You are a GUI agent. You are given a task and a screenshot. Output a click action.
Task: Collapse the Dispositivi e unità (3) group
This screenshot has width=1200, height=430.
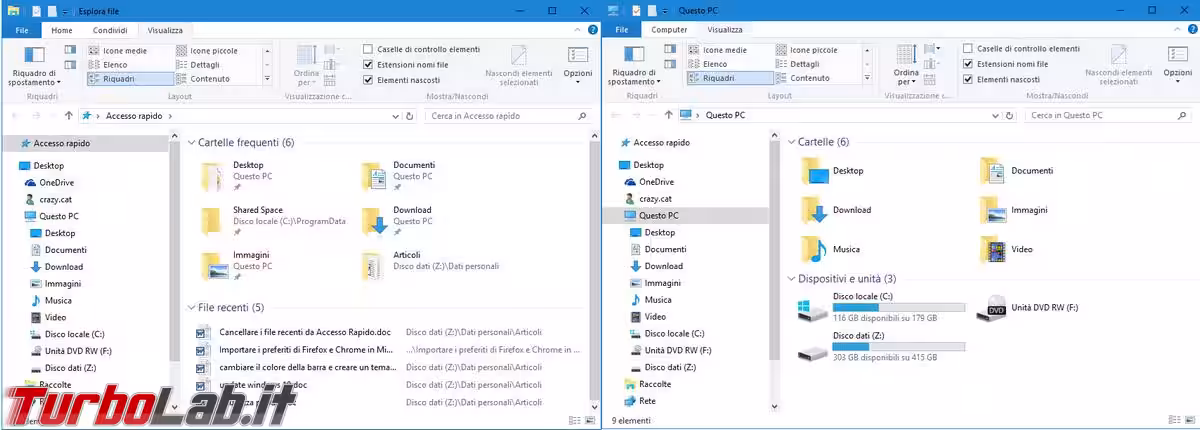tap(791, 278)
